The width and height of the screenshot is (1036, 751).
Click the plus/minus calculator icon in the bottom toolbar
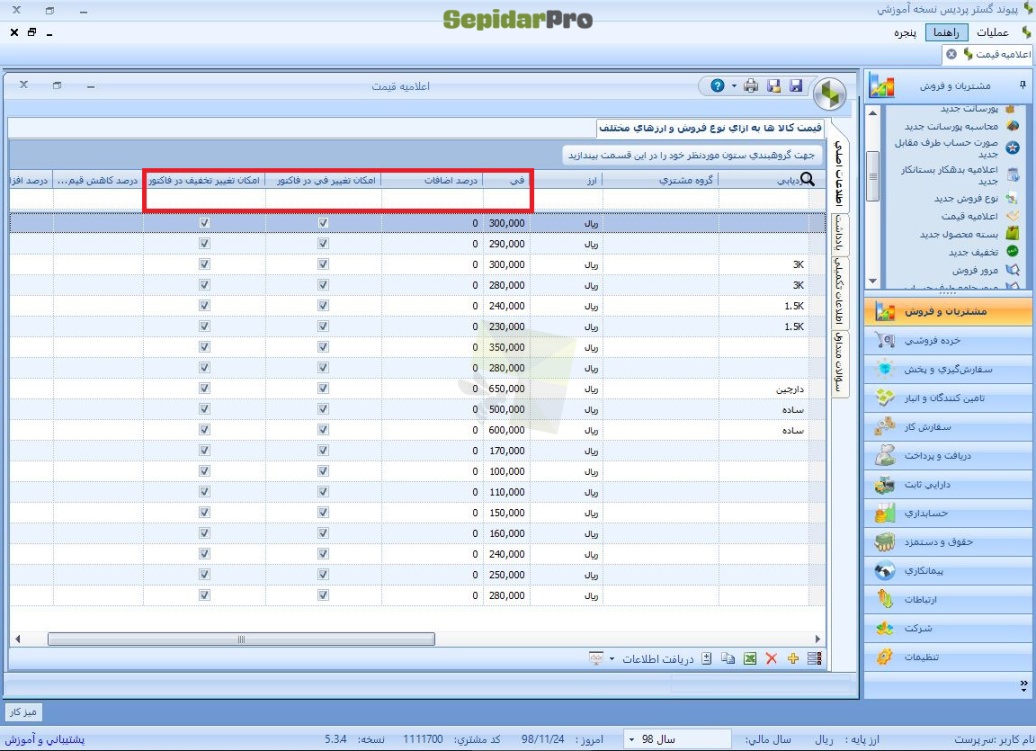[706, 659]
